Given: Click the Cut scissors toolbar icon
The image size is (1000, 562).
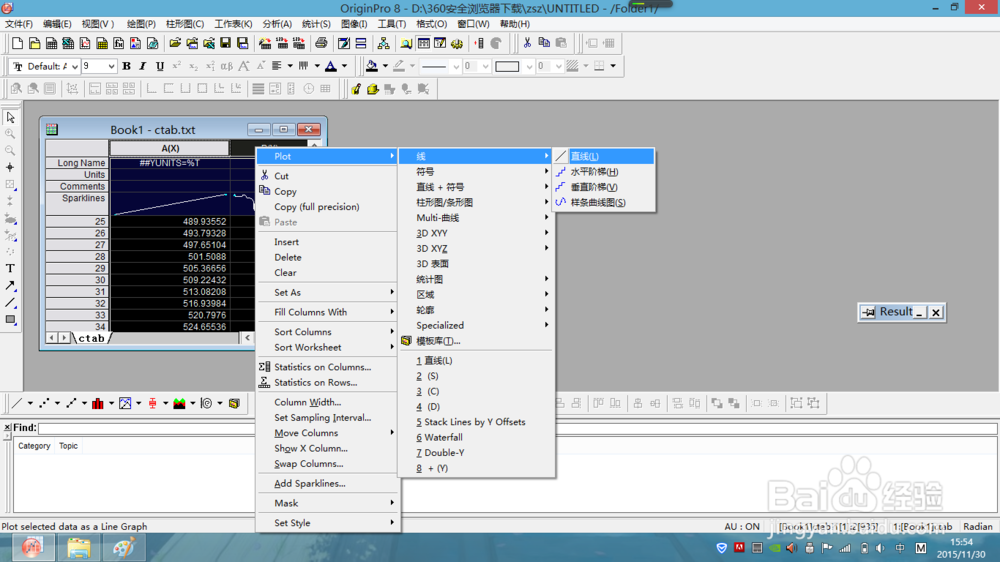Looking at the screenshot, I should point(527,43).
